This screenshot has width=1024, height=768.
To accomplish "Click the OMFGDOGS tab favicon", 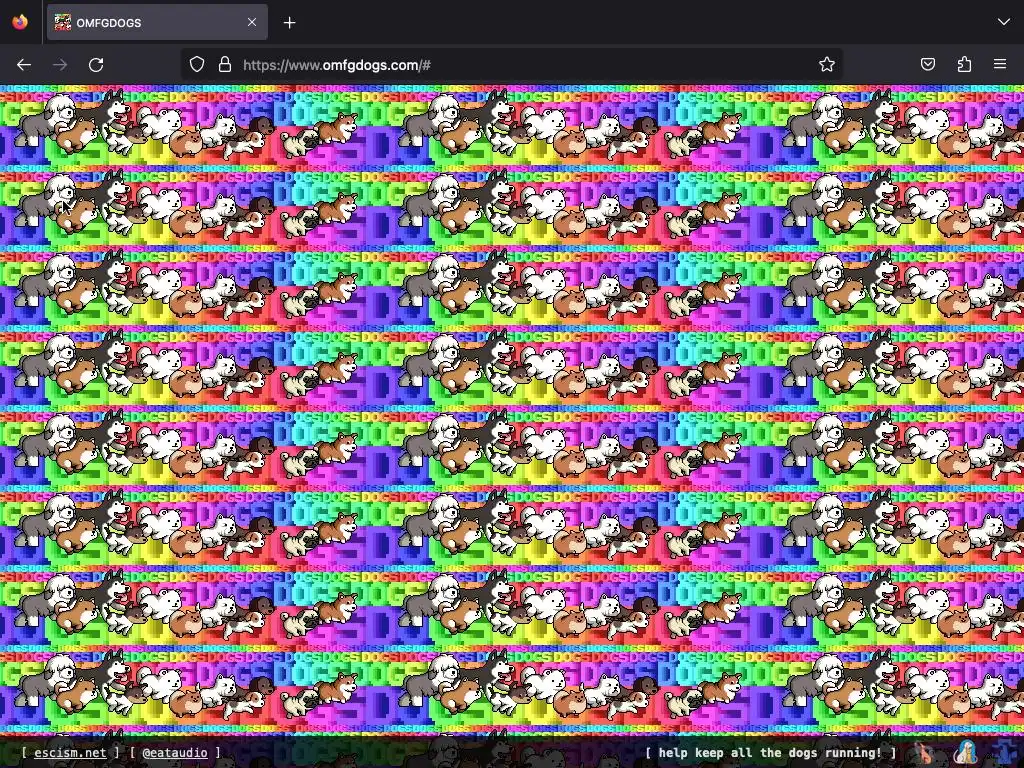I will click(63, 22).
